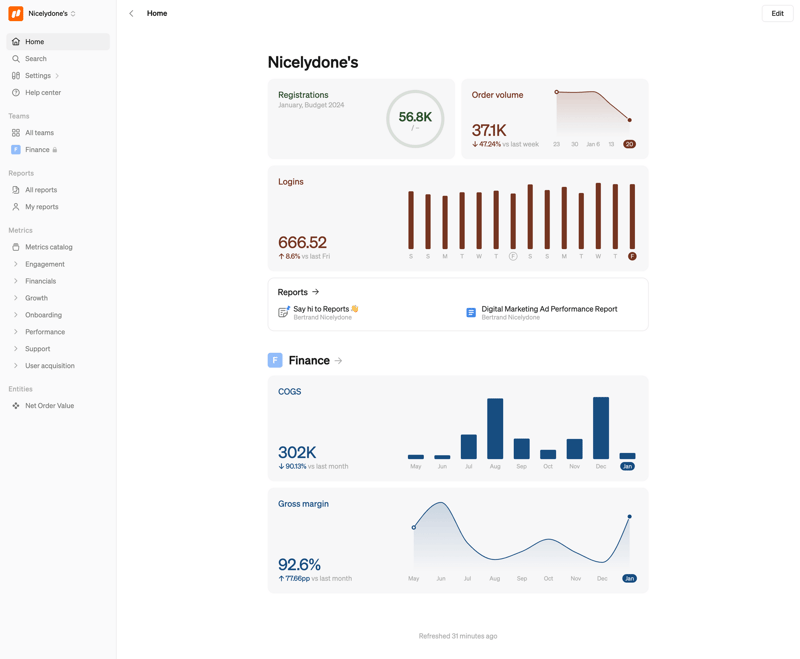Click the orange Nicelydone logo

click(14, 13)
